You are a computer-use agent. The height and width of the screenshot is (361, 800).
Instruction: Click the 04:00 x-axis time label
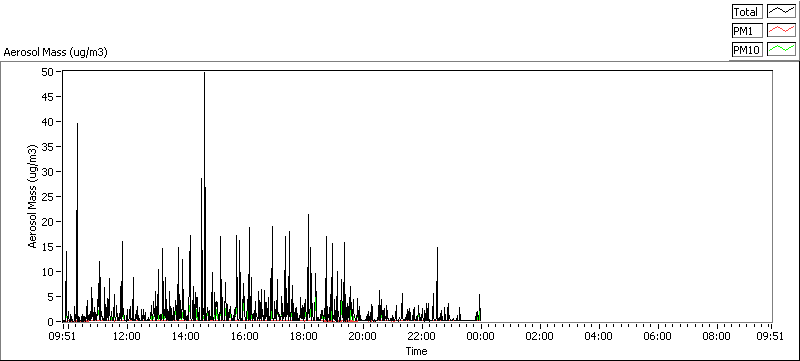[598, 337]
